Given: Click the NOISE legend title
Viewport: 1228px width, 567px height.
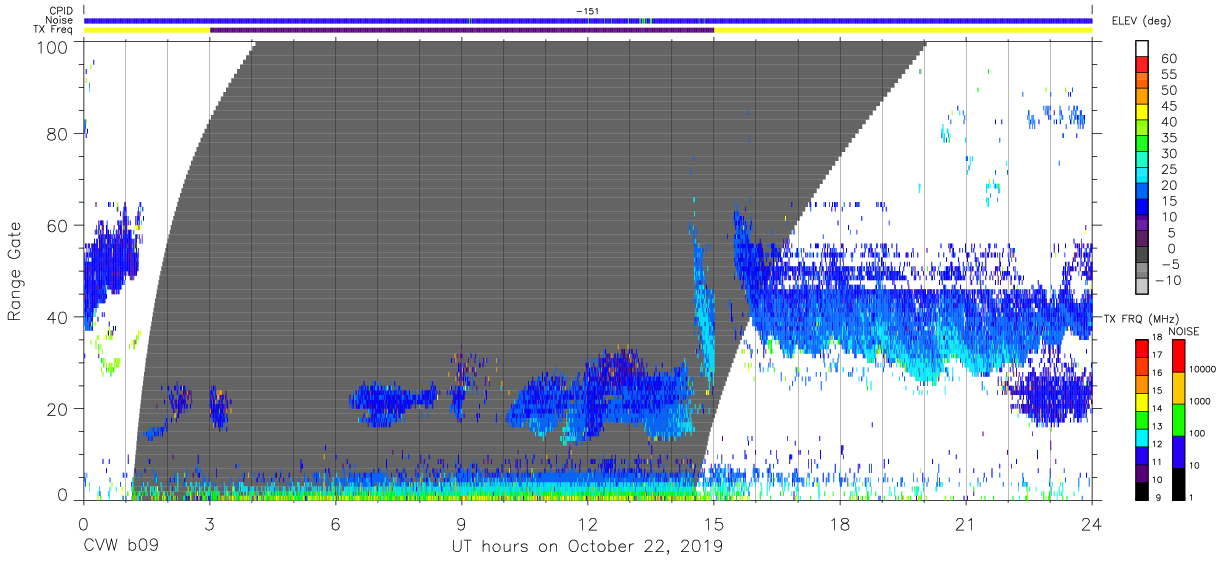Looking at the screenshot, I should 1184,331.
